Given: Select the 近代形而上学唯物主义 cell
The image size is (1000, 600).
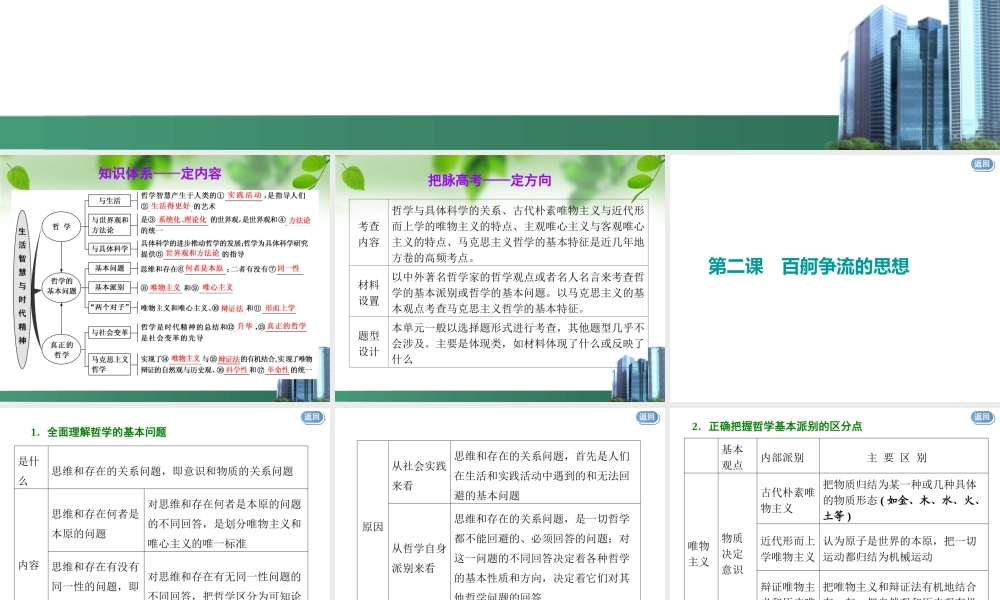Looking at the screenshot, I should coord(788,548).
